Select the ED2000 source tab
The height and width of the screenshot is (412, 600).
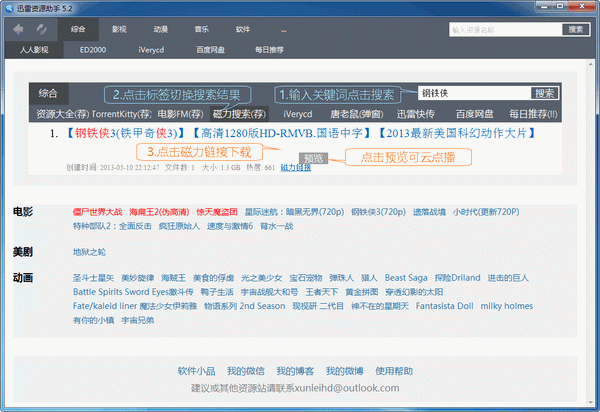[x=93, y=50]
